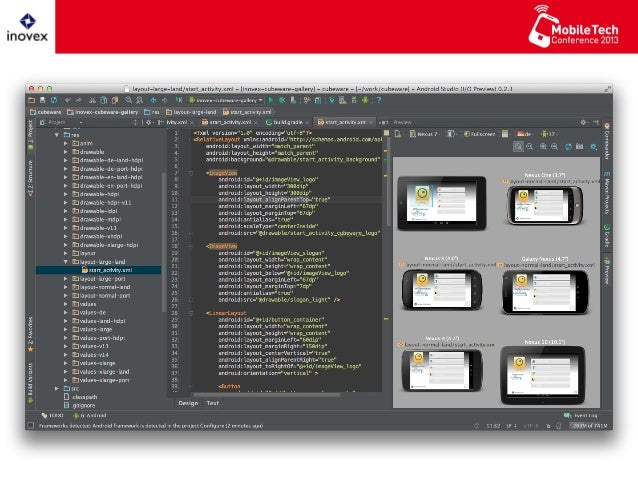Switch to the Text tab below editor
Viewport: 638px width, 479px height.
point(212,403)
